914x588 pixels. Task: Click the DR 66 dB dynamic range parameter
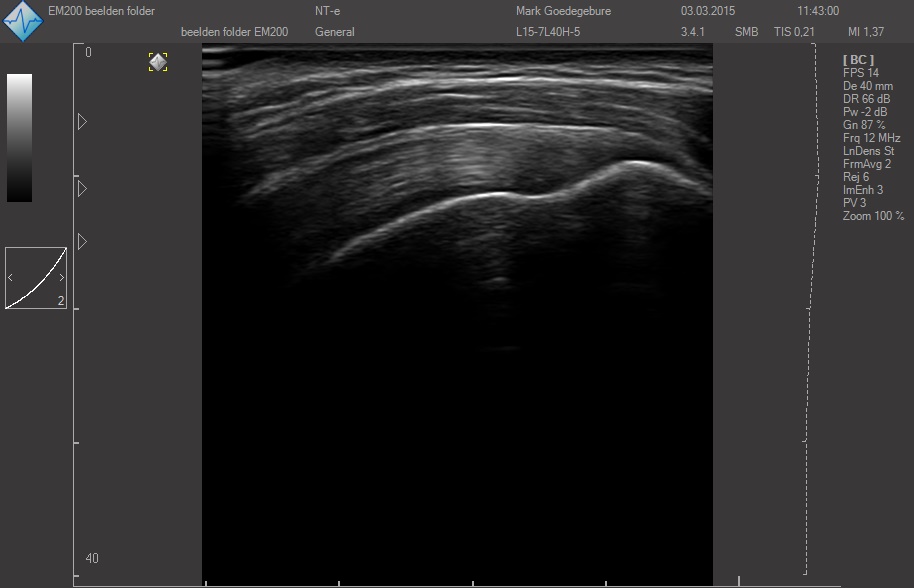point(866,99)
